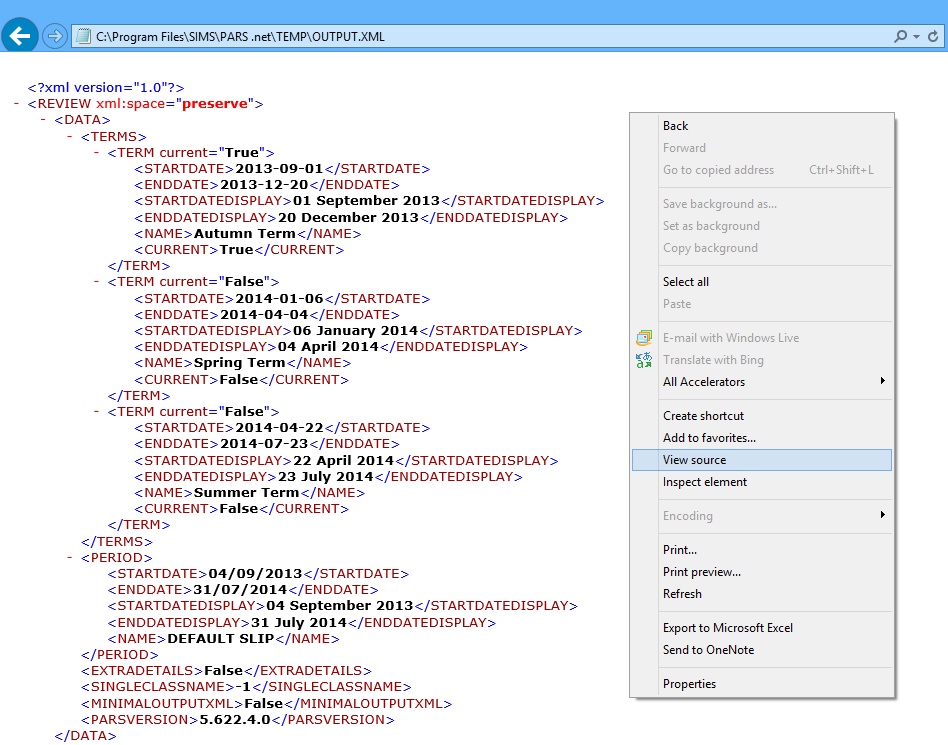Click the PERIOD end date 31/07/2014
The height and width of the screenshot is (745, 948).
coord(240,590)
